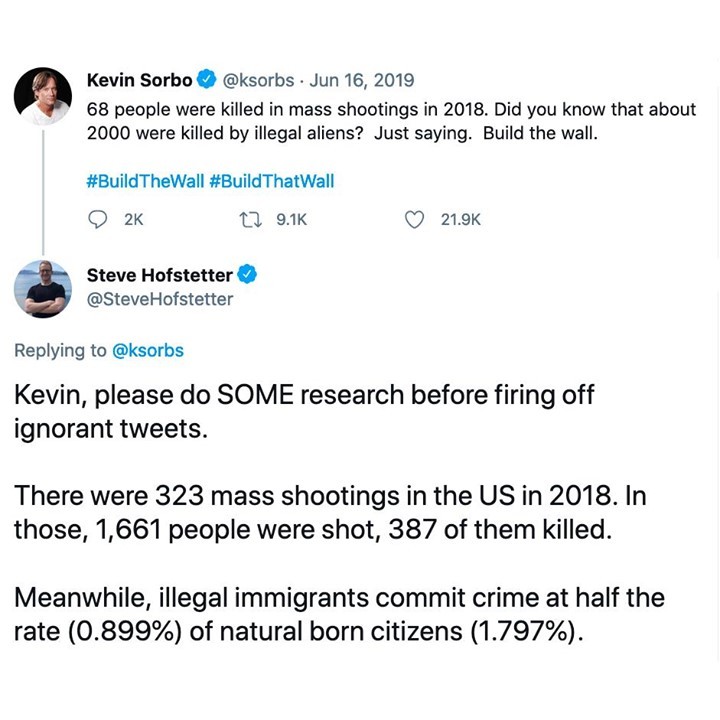720x720 pixels.
Task: Click the Kevin Sorbo display name
Action: coord(140,80)
